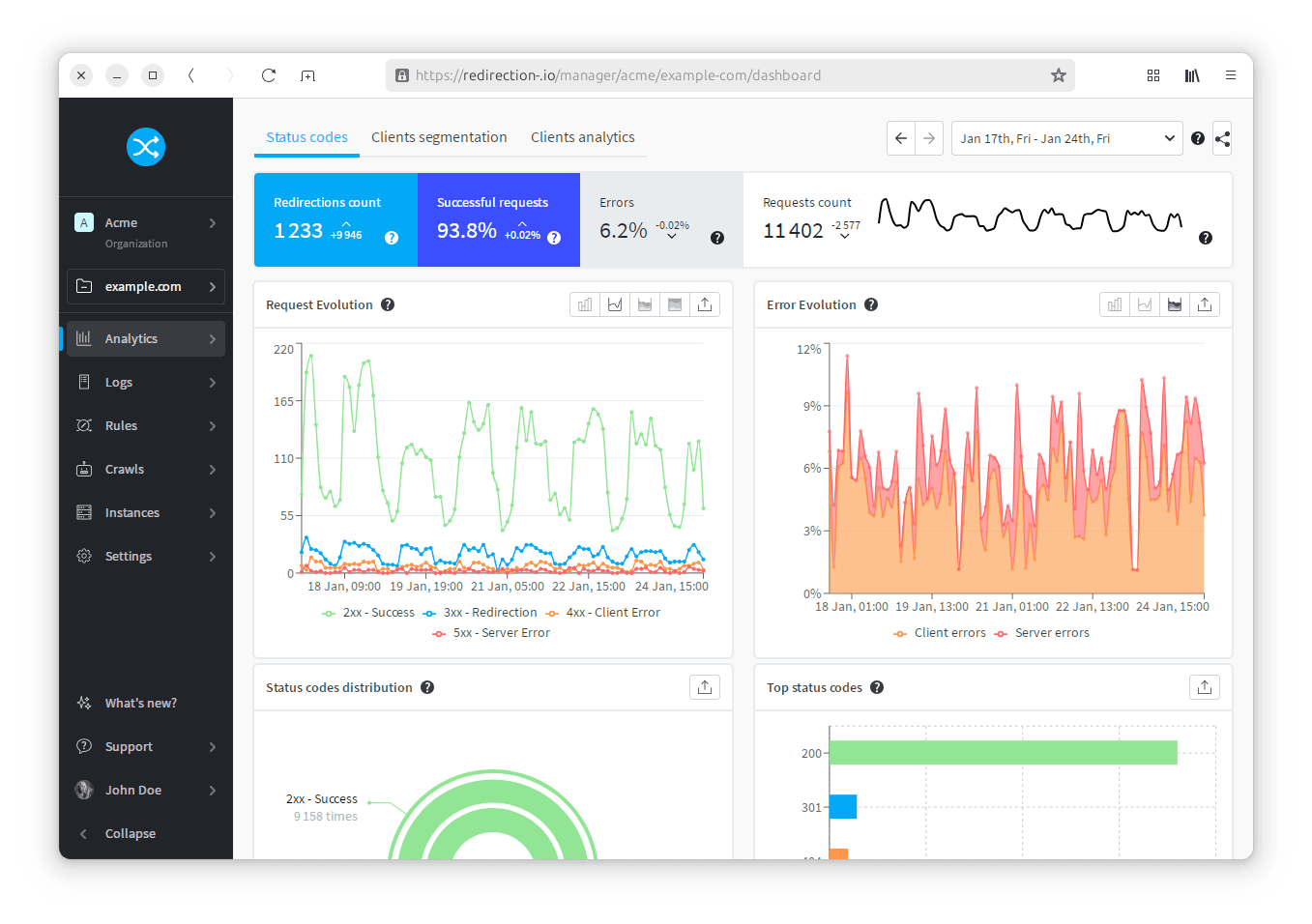Open help for Errors card
Screen dimensions: 1312x924
(x=717, y=238)
